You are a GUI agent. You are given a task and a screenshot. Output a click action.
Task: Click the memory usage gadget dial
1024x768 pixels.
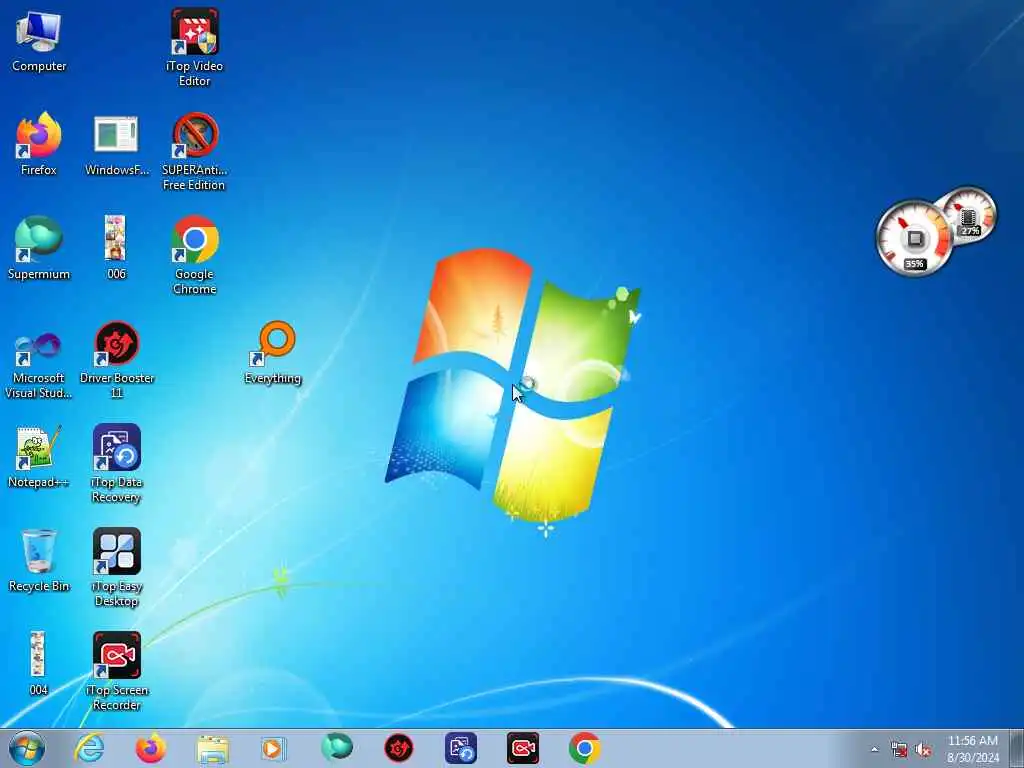pos(969,216)
